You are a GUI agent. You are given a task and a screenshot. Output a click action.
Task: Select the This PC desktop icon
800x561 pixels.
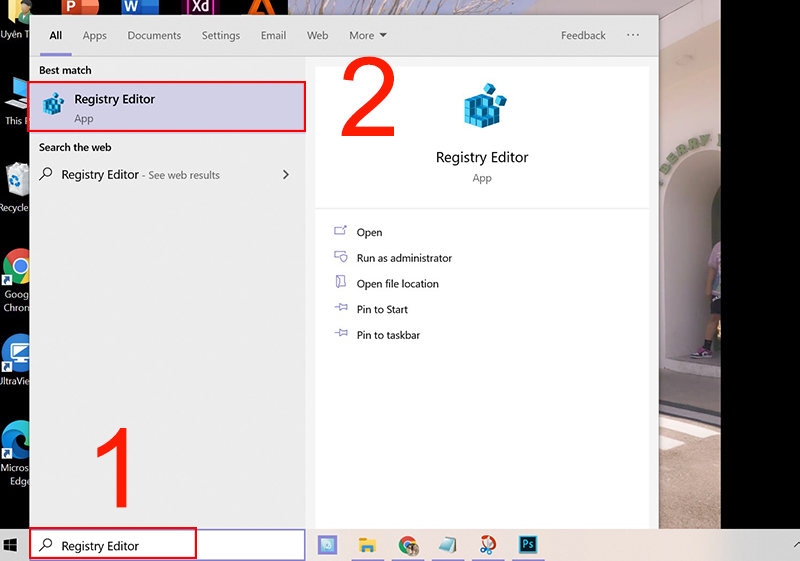(15, 101)
